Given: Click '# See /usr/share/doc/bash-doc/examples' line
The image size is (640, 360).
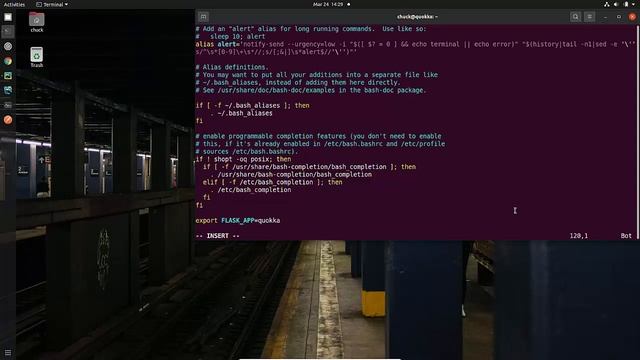Looking at the screenshot, I should tap(311, 90).
